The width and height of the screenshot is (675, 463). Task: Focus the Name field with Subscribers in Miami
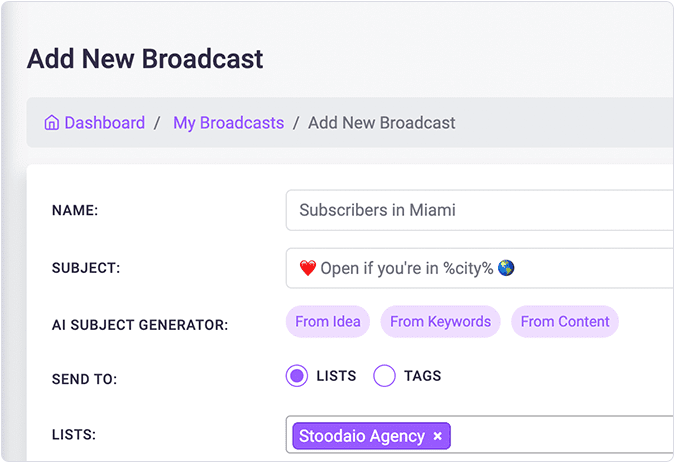coord(480,211)
